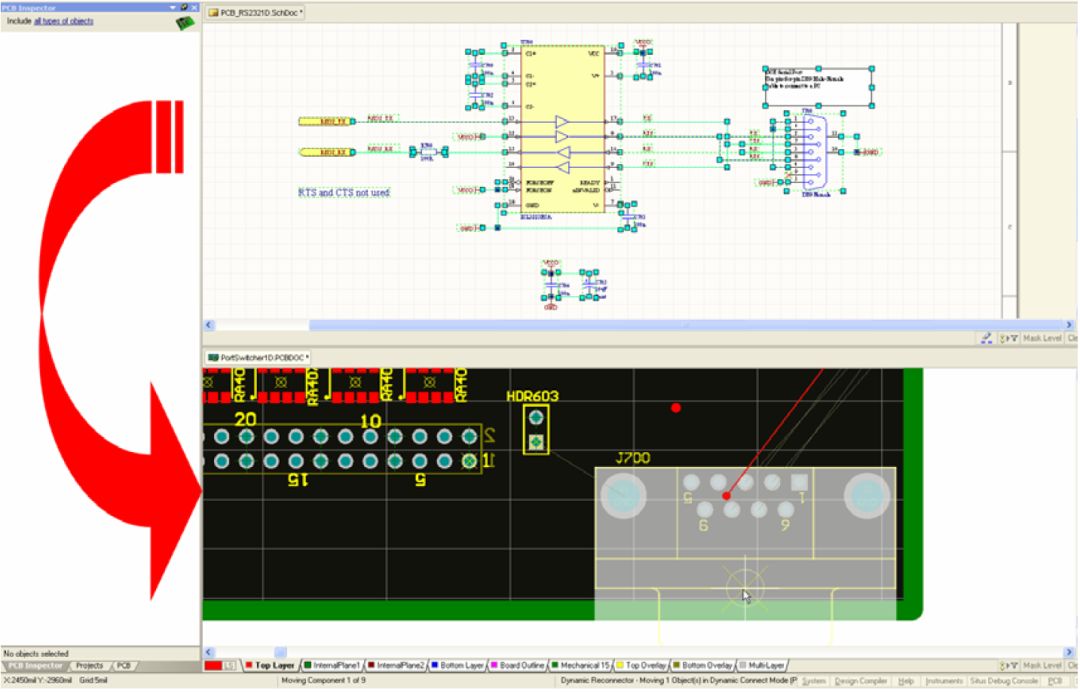Click the green PCB icon in PCB Inspector panel

pyautogui.click(x=183, y=22)
